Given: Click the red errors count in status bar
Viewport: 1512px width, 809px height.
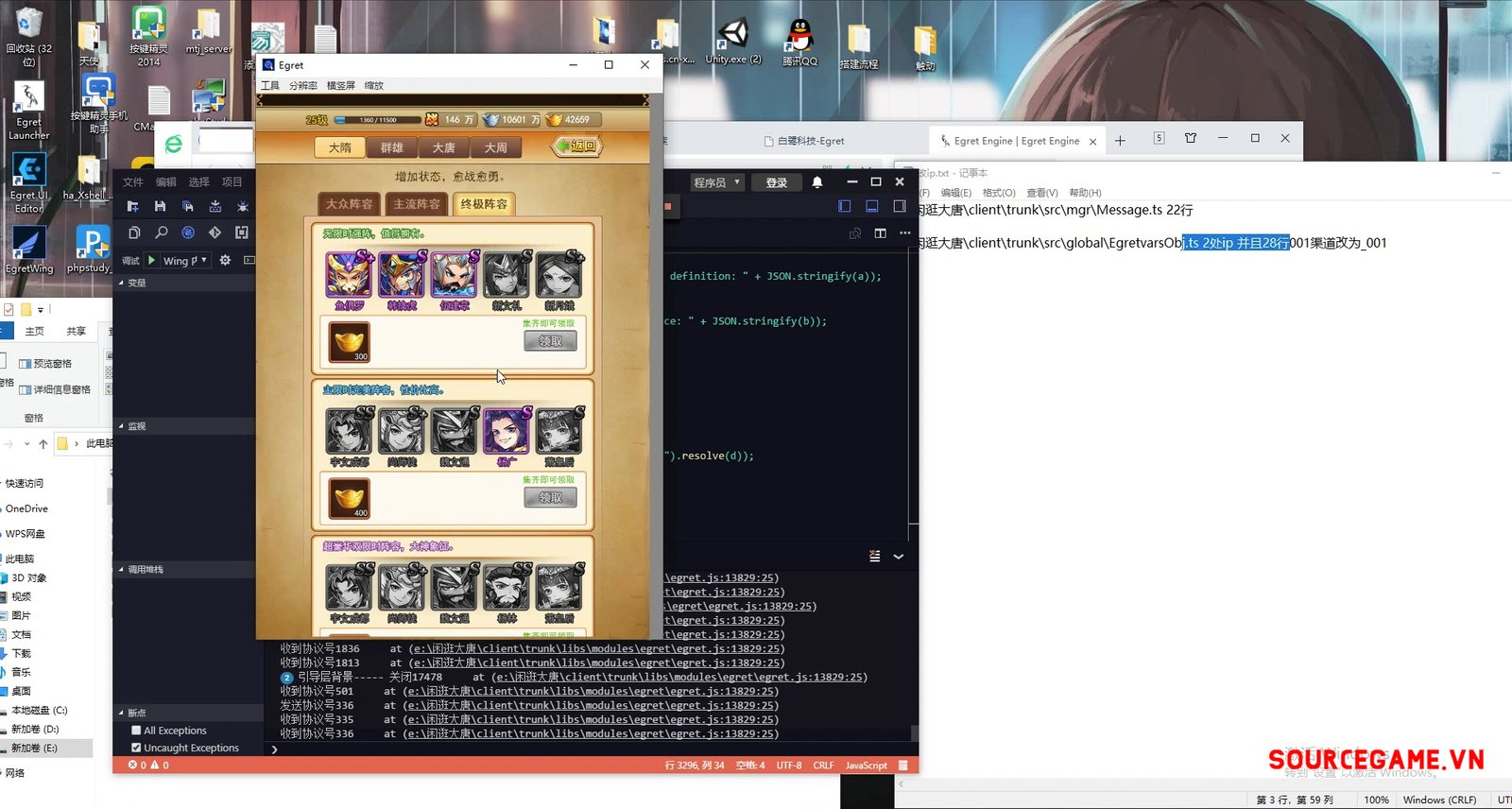Looking at the screenshot, I should [x=138, y=766].
